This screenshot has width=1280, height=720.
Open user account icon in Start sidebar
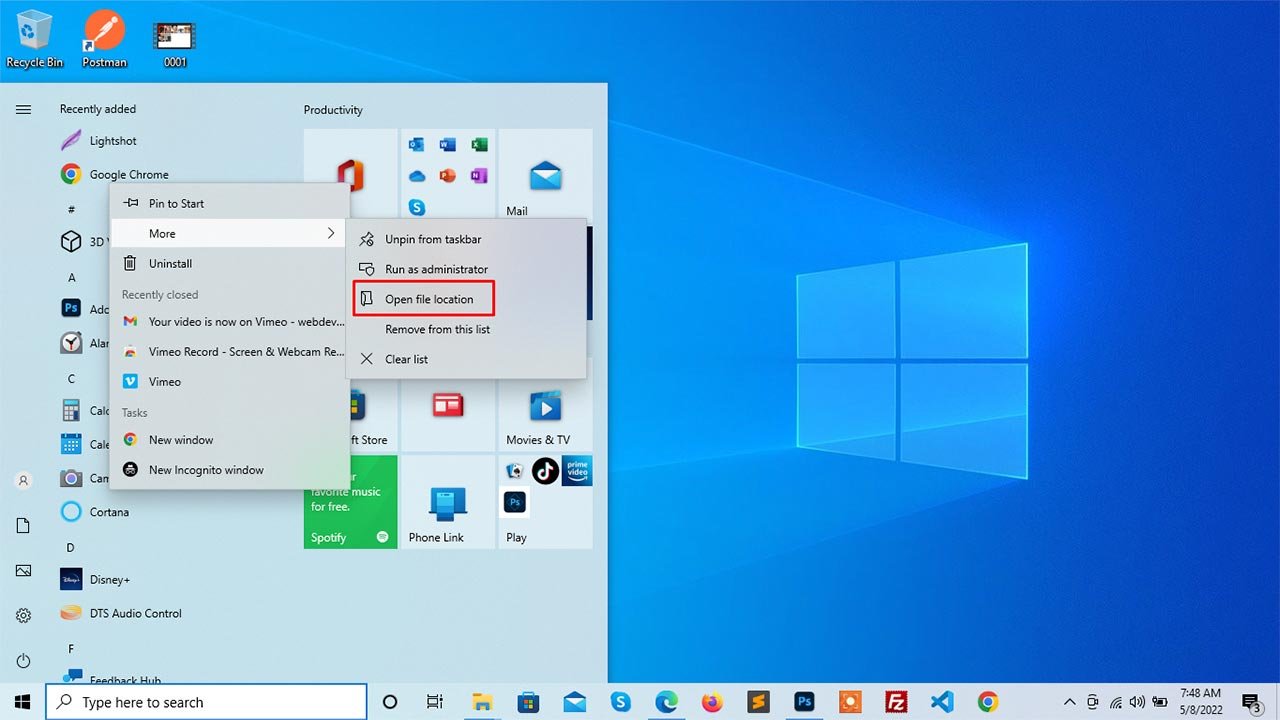point(23,481)
